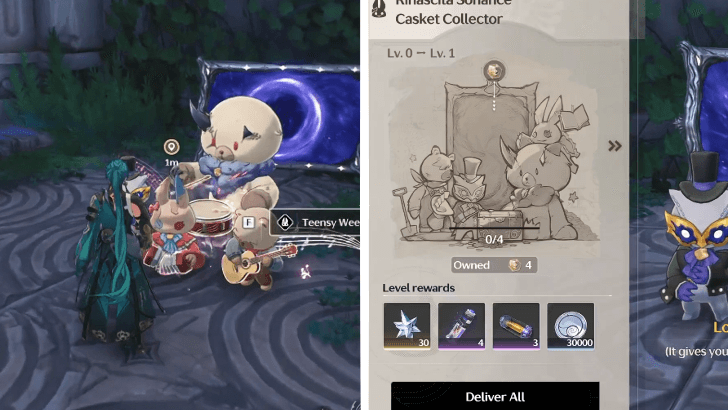The height and width of the screenshot is (410, 728).
Task: Click the Level rewards heading
Action: click(x=418, y=288)
